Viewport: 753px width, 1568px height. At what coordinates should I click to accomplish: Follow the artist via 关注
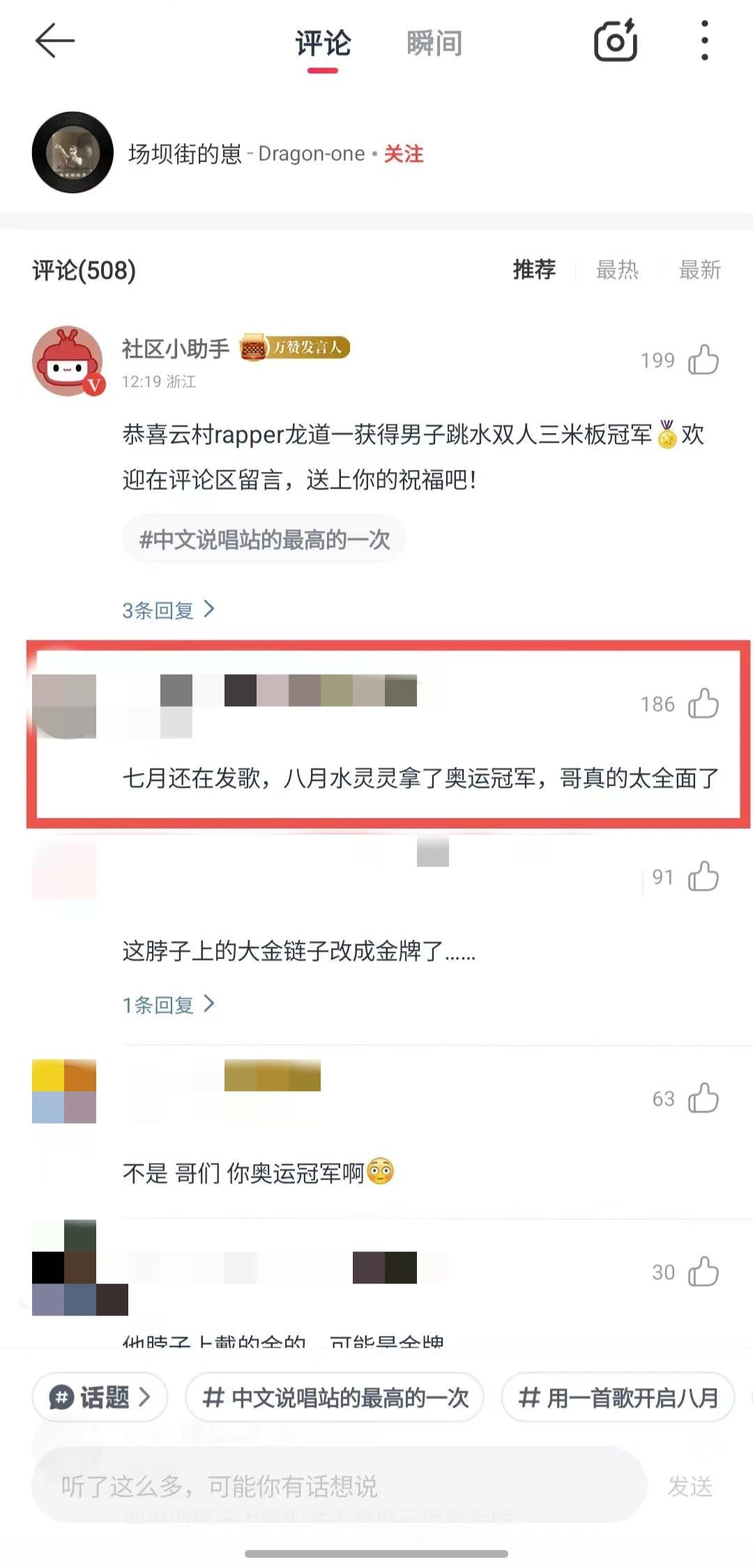(404, 153)
